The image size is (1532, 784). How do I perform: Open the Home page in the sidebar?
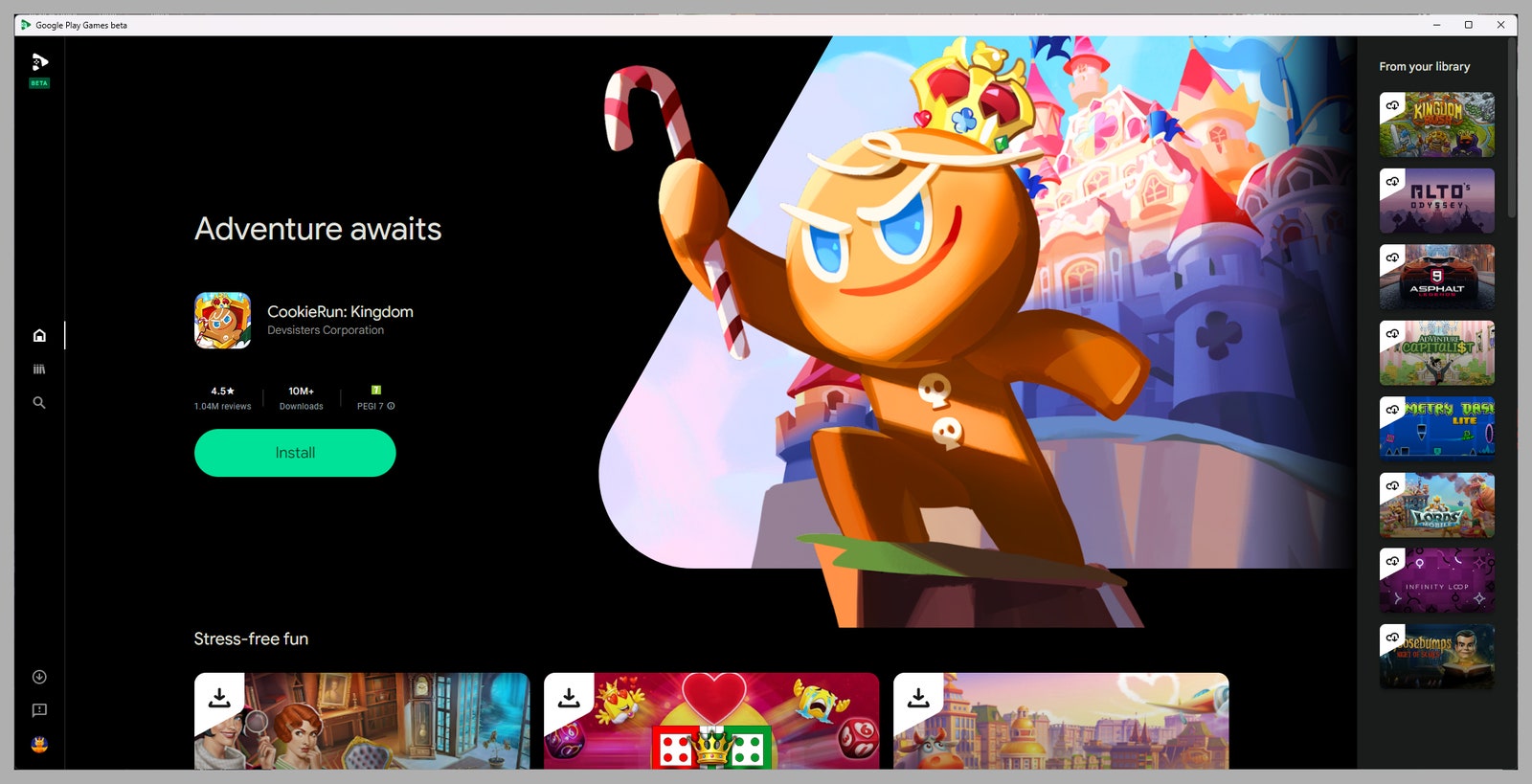tap(39, 335)
